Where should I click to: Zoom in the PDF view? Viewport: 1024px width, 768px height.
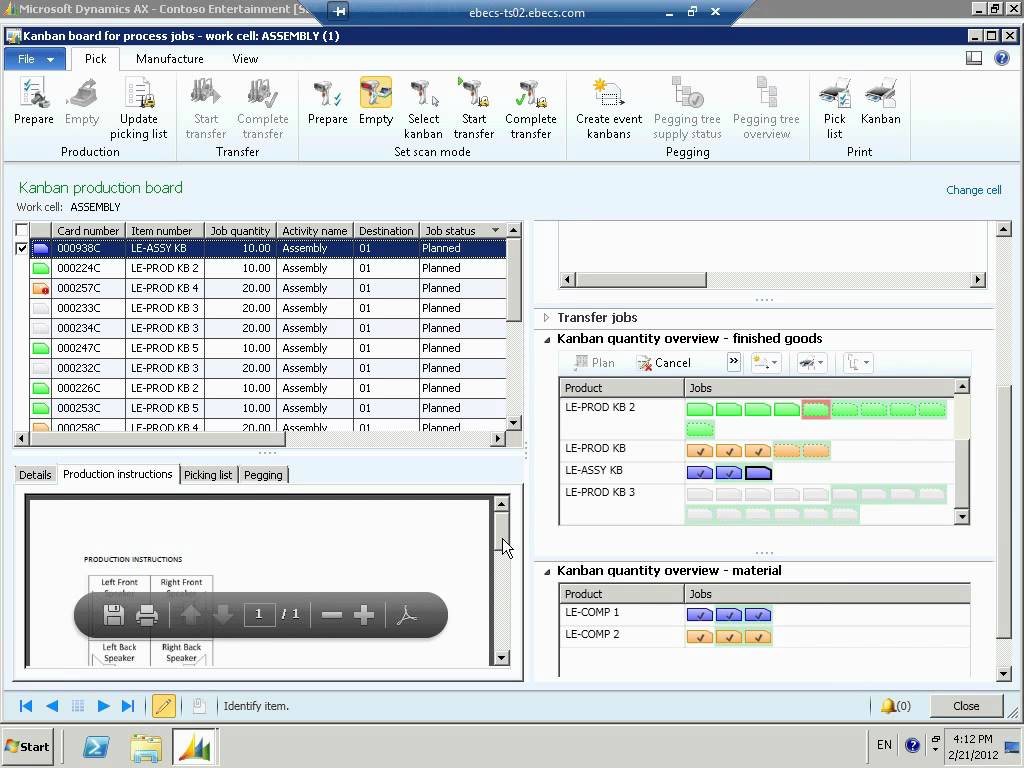click(364, 615)
